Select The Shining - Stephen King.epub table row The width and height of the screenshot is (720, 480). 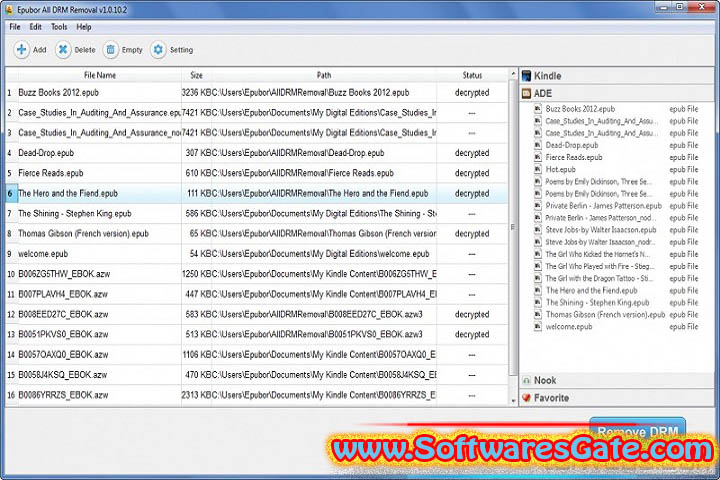[257, 214]
